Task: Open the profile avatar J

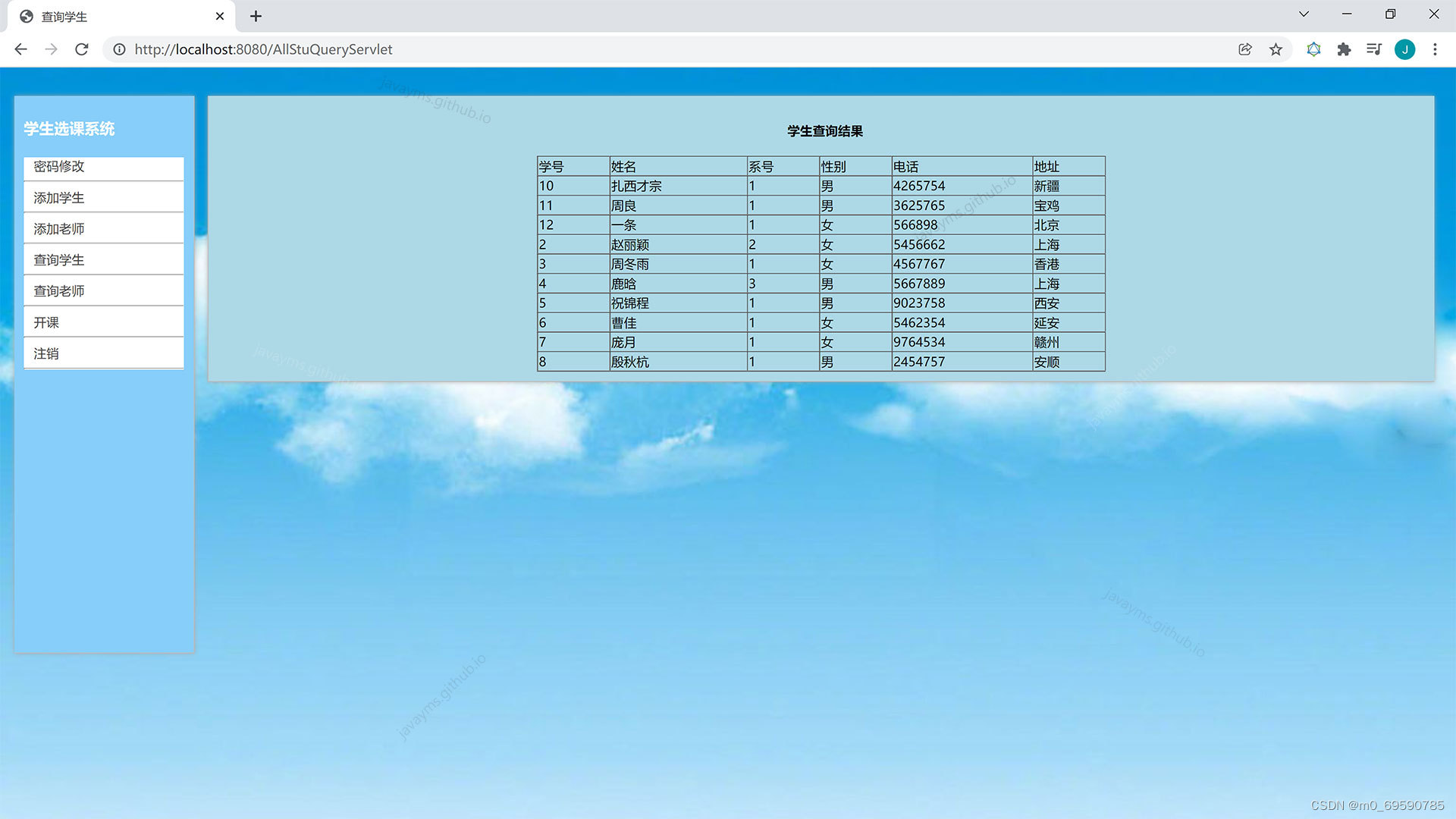Action: click(1404, 49)
